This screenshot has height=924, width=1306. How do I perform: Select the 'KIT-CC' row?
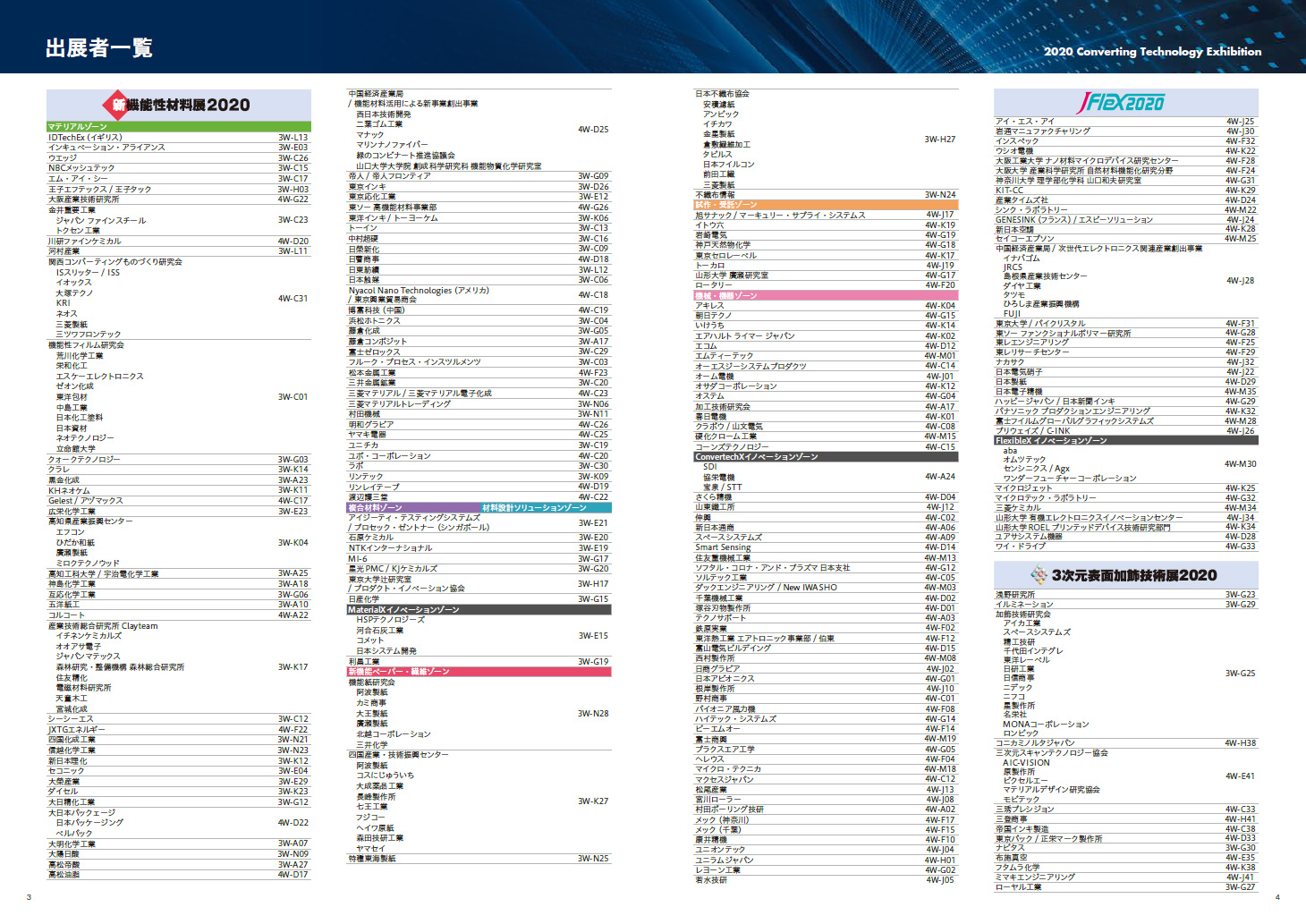[x=1126, y=191]
